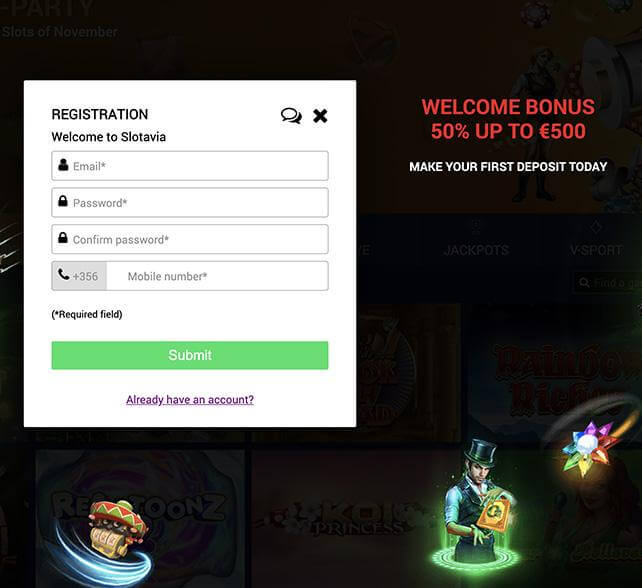This screenshot has height=588, width=642.
Task: Focus the Email input field
Action: 190,166
